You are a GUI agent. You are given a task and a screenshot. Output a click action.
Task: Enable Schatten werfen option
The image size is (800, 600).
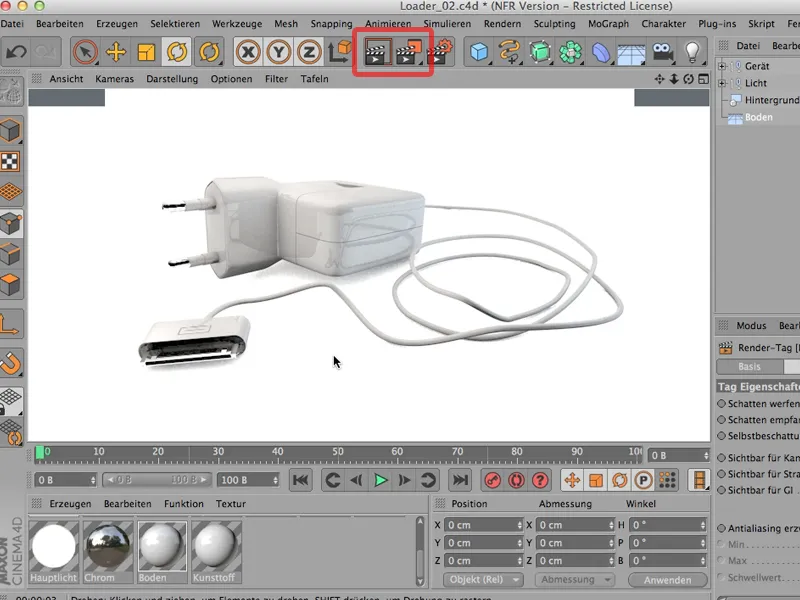pos(721,403)
